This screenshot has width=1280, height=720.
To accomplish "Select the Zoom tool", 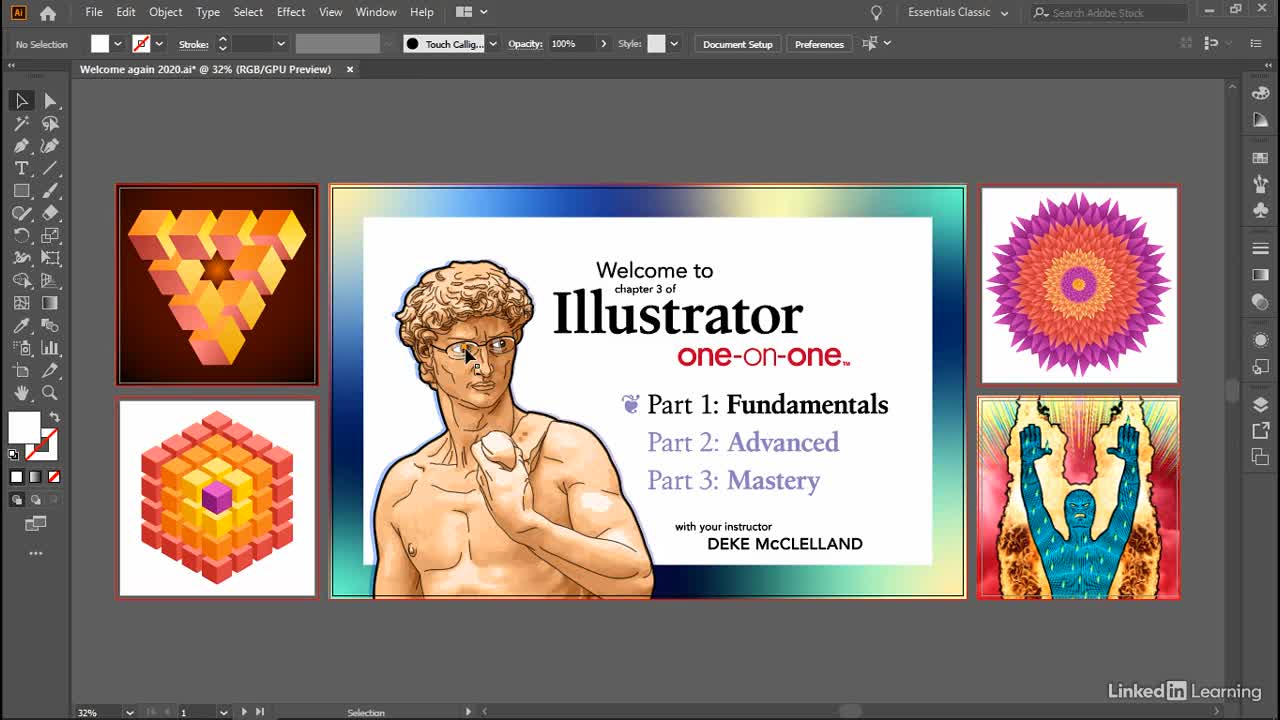I will pyautogui.click(x=50, y=393).
